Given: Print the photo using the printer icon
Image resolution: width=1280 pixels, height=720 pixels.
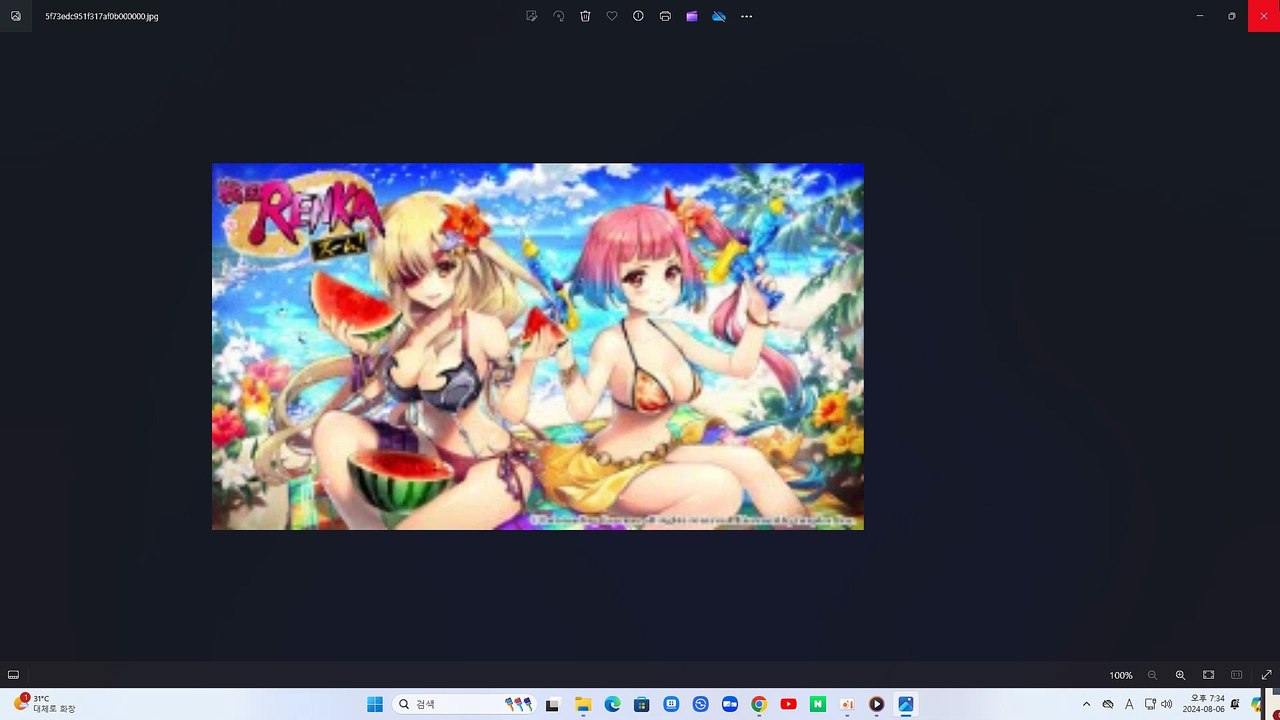Looking at the screenshot, I should click(x=665, y=16).
